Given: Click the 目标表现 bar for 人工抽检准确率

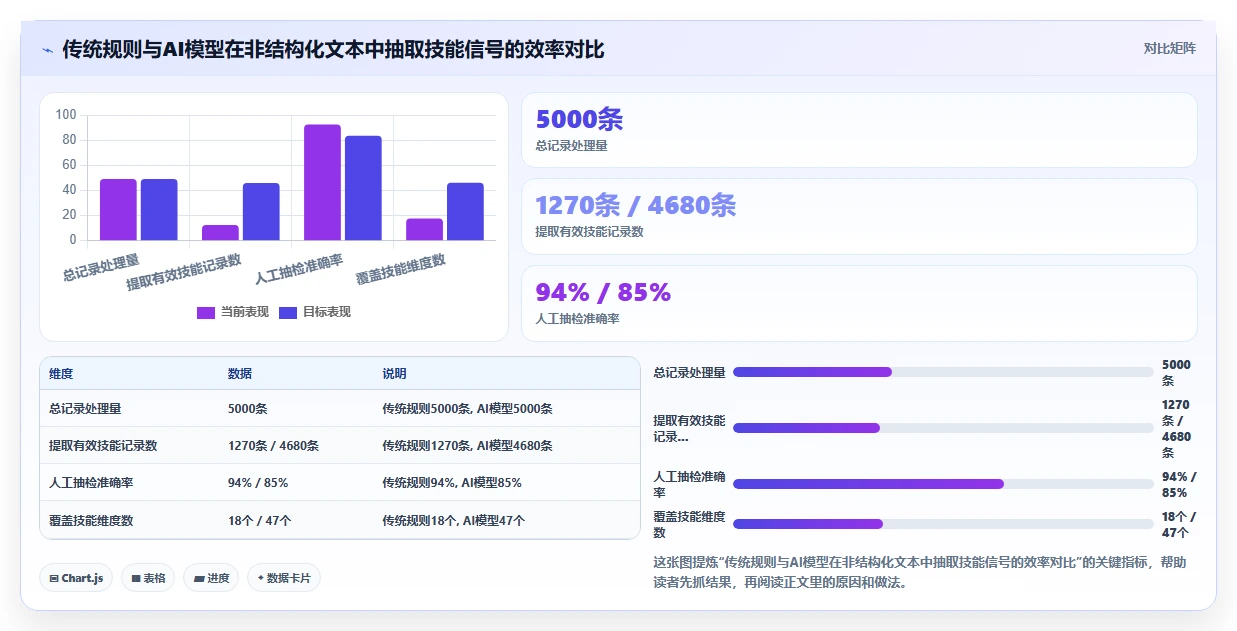Looking at the screenshot, I should pyautogui.click(x=363, y=188).
